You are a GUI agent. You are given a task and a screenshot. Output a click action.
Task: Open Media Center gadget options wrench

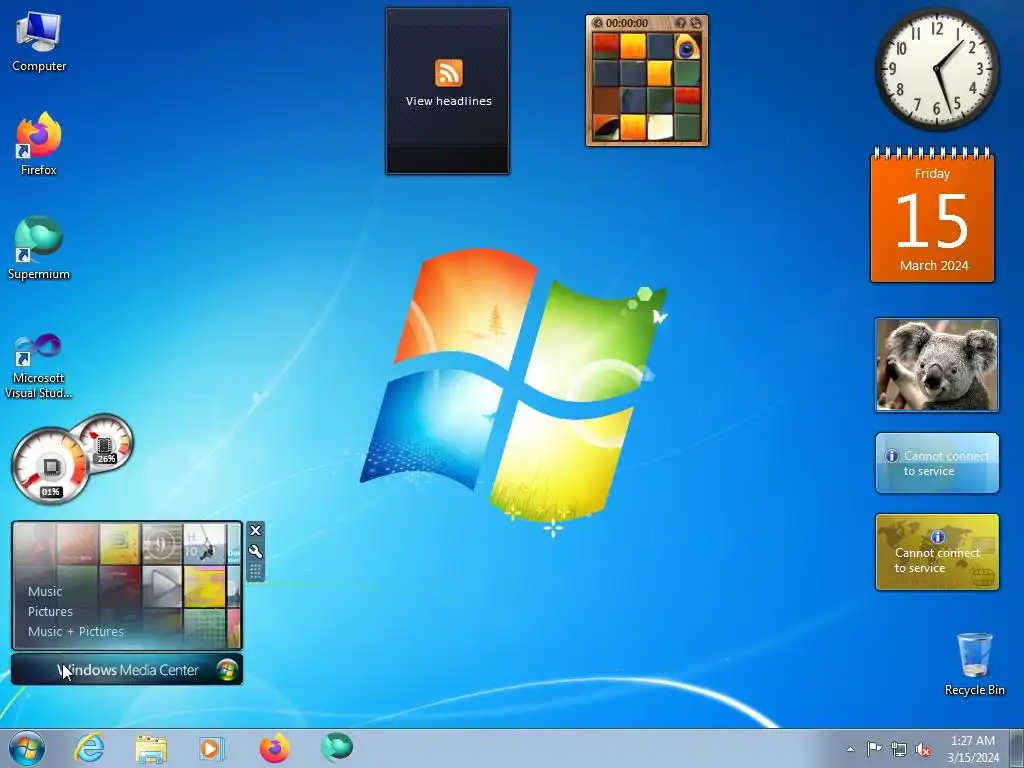(x=255, y=551)
